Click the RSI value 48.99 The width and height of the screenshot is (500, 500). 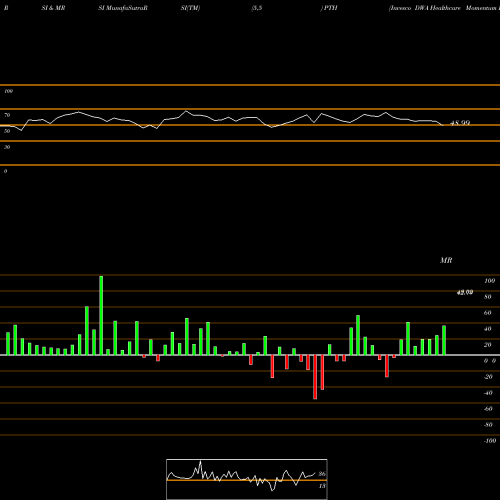(x=460, y=123)
